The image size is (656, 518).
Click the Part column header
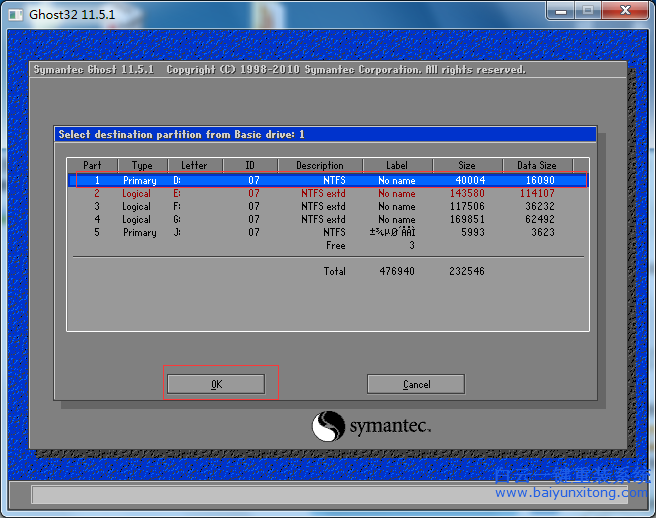coord(92,166)
